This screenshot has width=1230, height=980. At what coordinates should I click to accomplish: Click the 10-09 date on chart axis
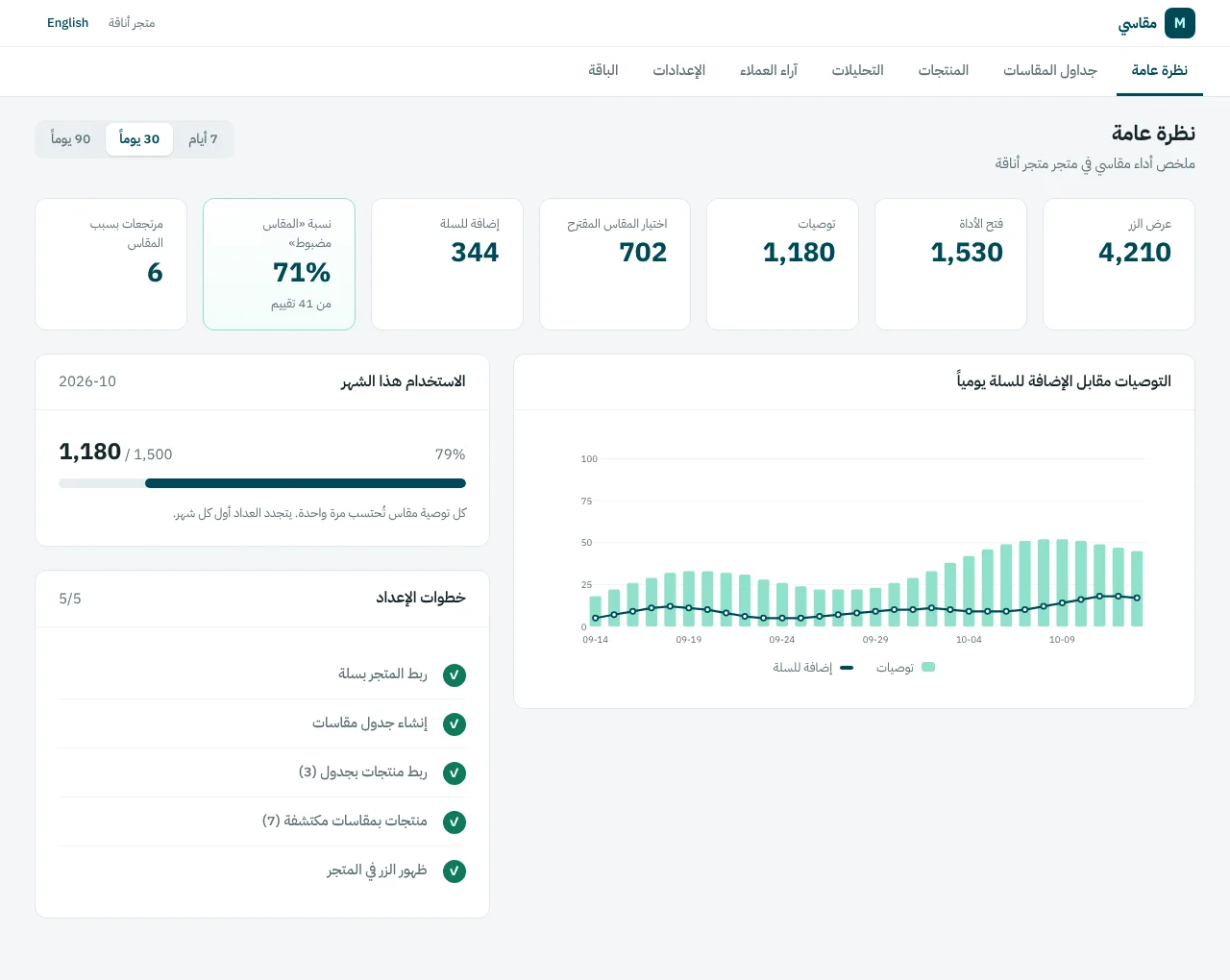click(1062, 640)
